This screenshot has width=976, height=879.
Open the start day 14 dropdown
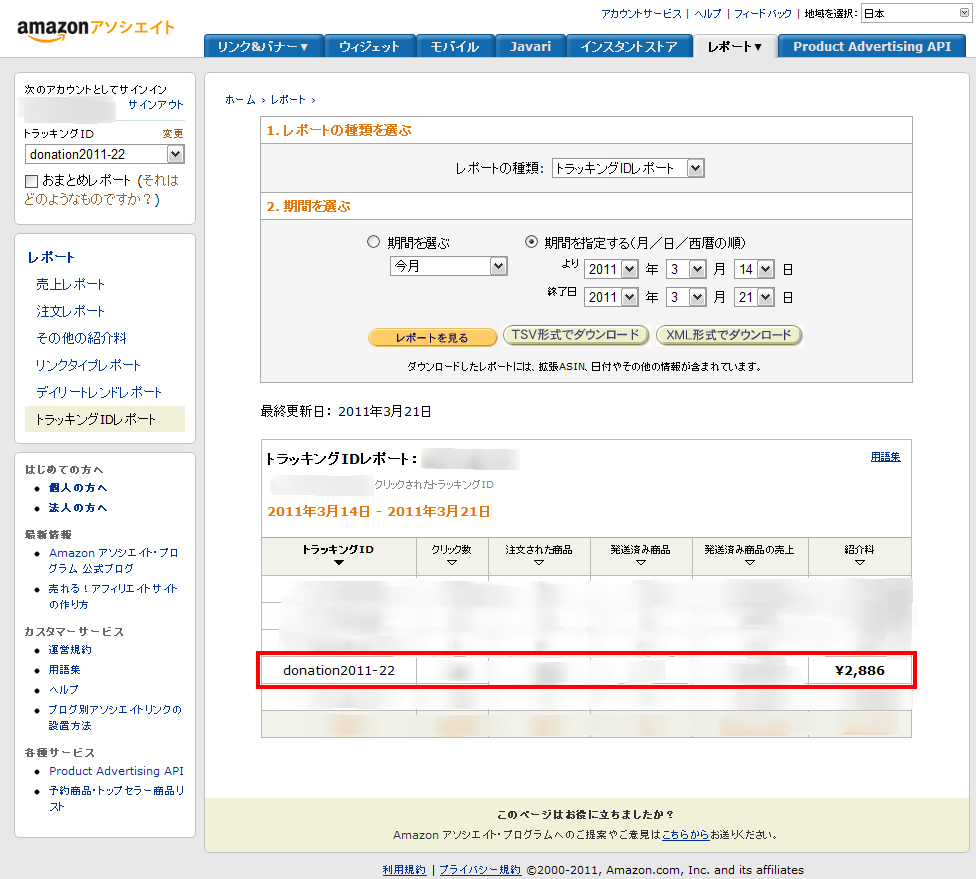[x=754, y=270]
